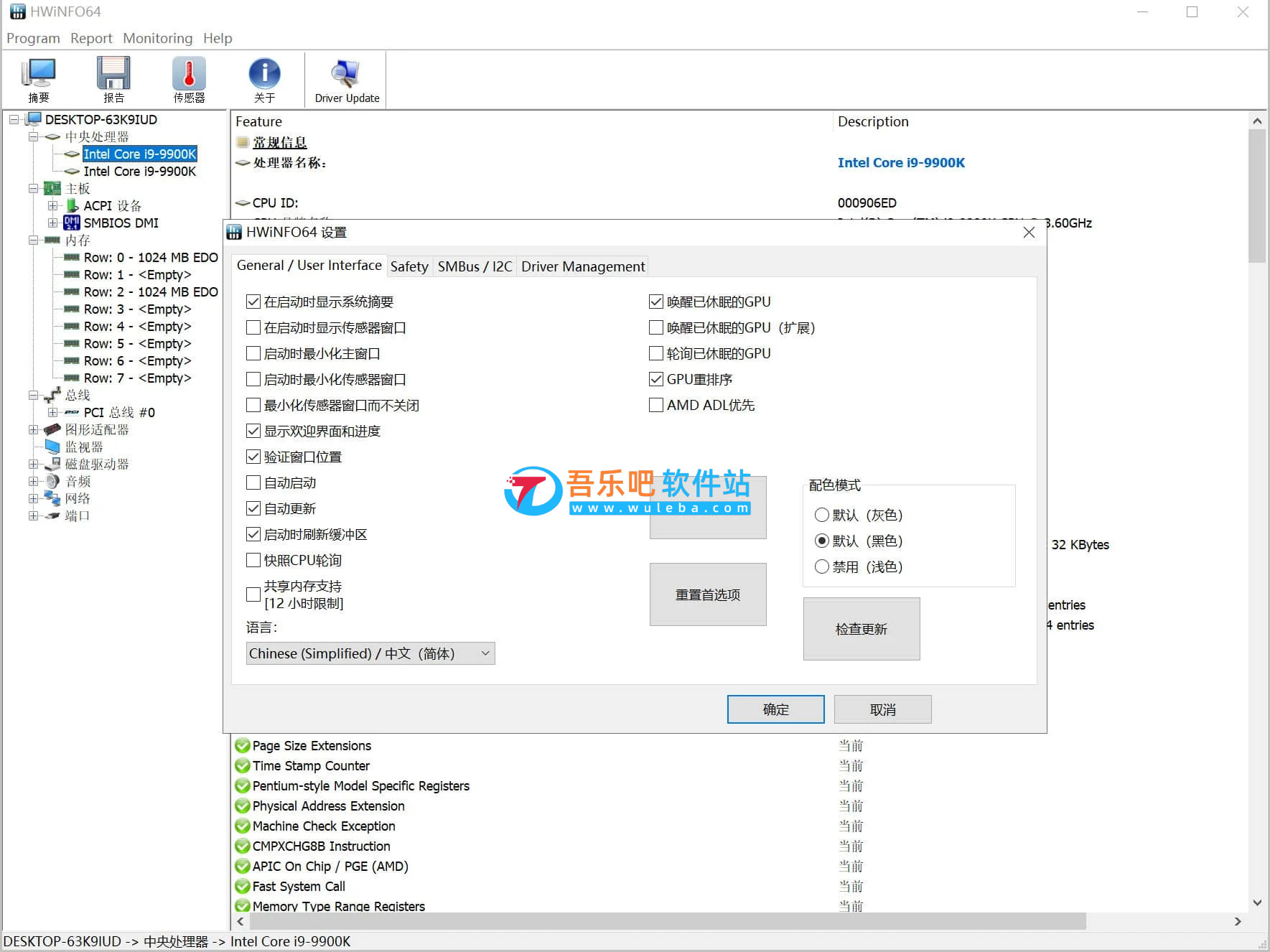This screenshot has height=952, width=1270.
Task: Select the 音频 audio speaker icon
Action: (x=52, y=481)
